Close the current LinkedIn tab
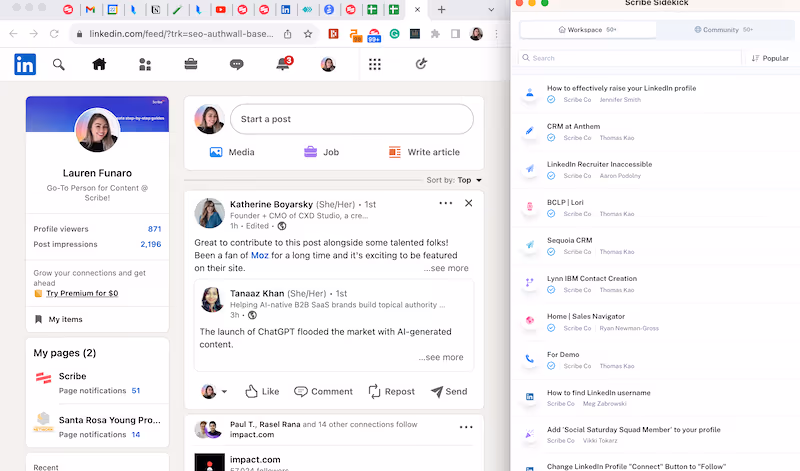800x471 pixels. point(417,9)
